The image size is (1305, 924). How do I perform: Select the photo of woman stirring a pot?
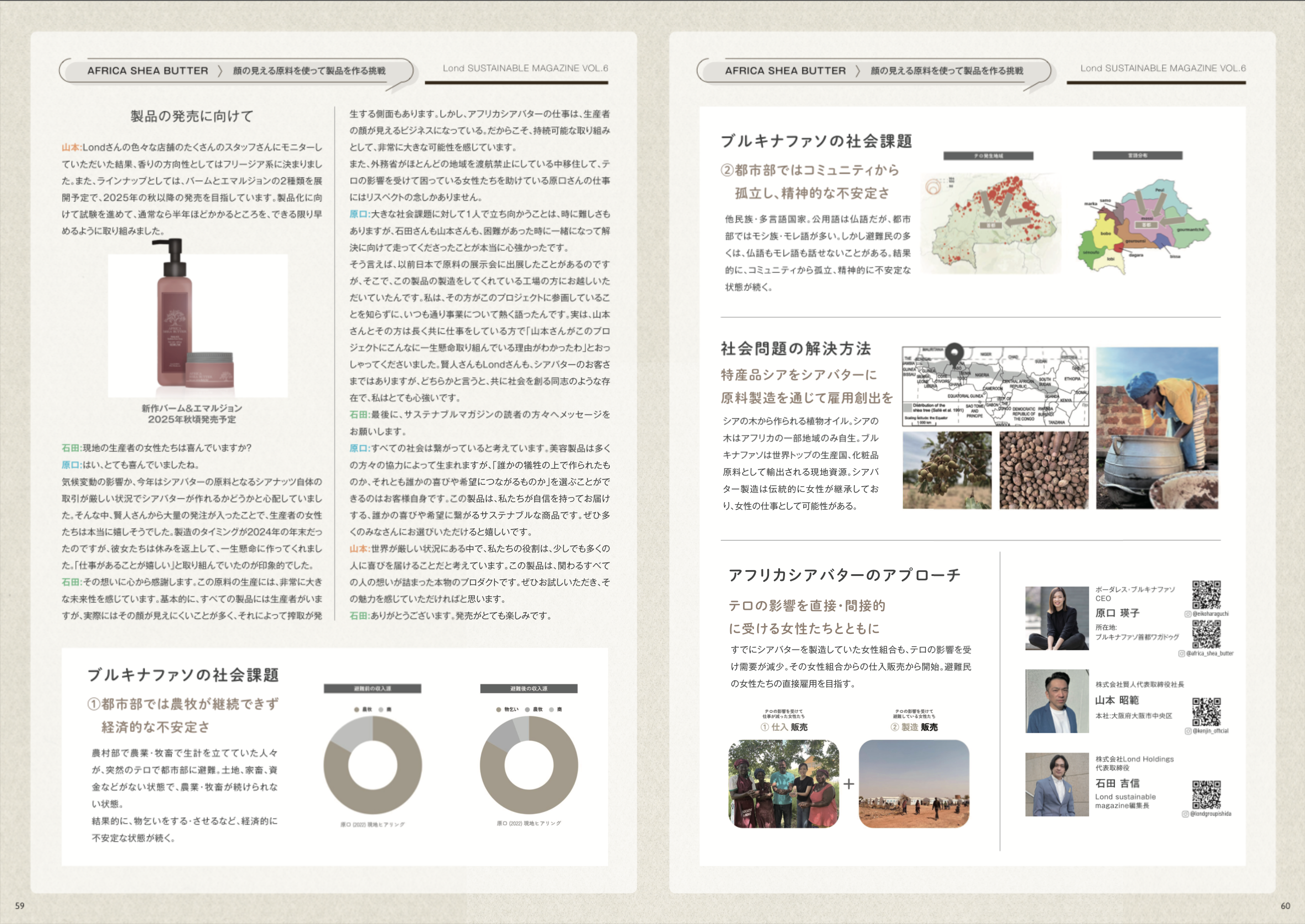point(1157,428)
